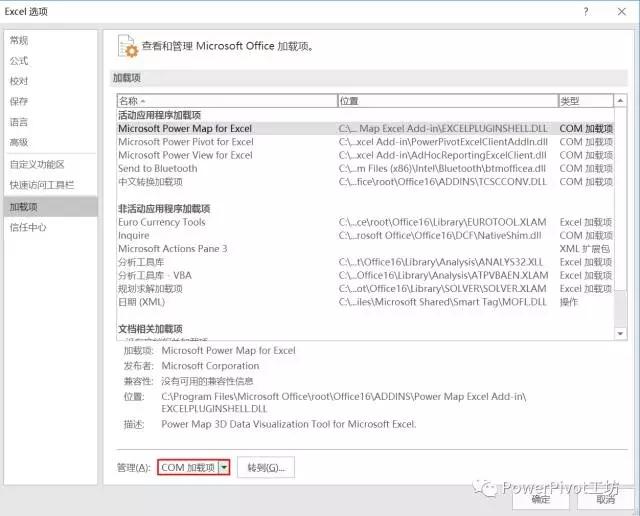
Task: Open the 管理 COM 加载项 dropdown
Action: [224, 467]
